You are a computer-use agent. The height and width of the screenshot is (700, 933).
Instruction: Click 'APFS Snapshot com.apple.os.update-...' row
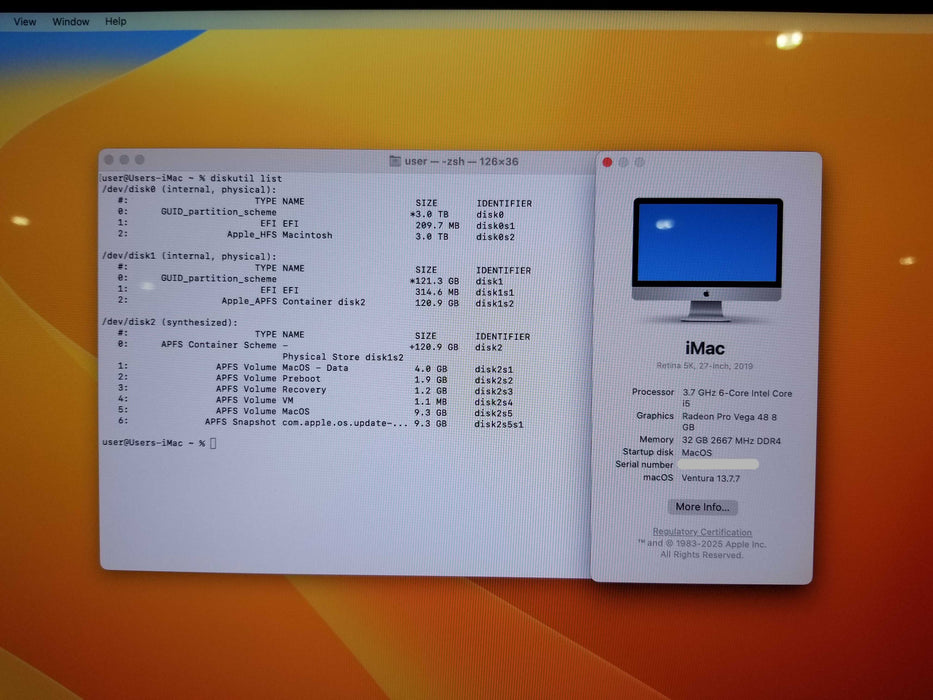click(x=320, y=423)
